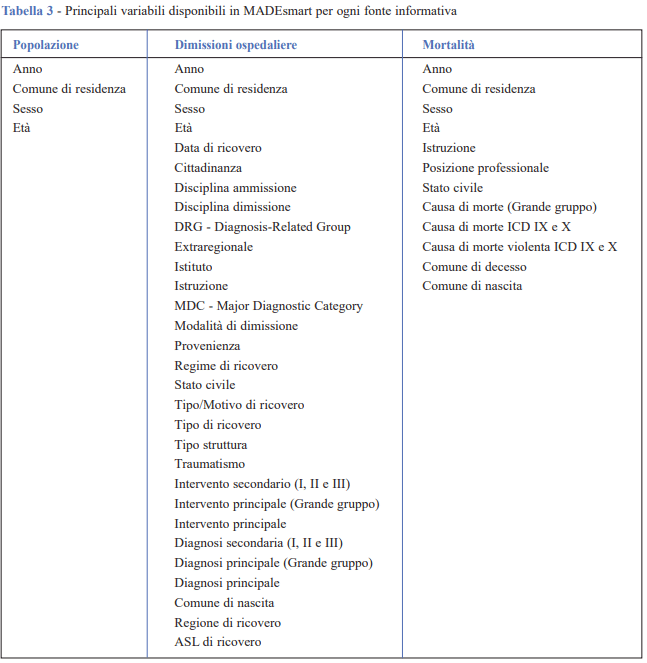Select the Mortalità column header
The width and height of the screenshot is (647, 663).
click(448, 45)
